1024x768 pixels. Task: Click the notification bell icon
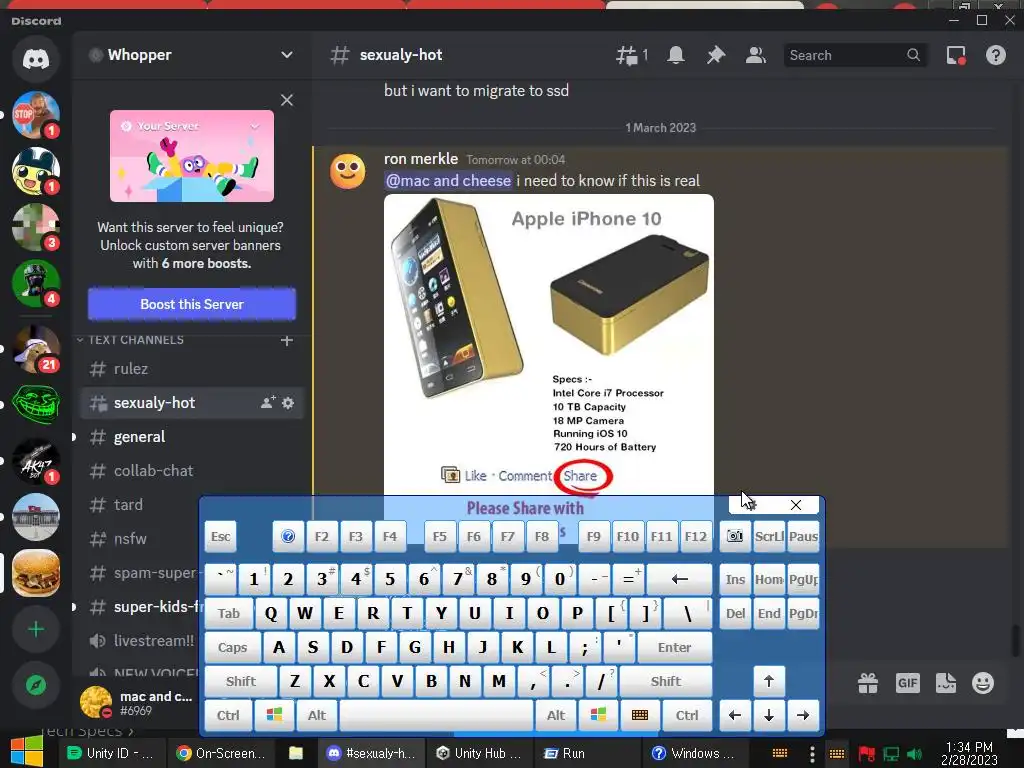coord(676,56)
